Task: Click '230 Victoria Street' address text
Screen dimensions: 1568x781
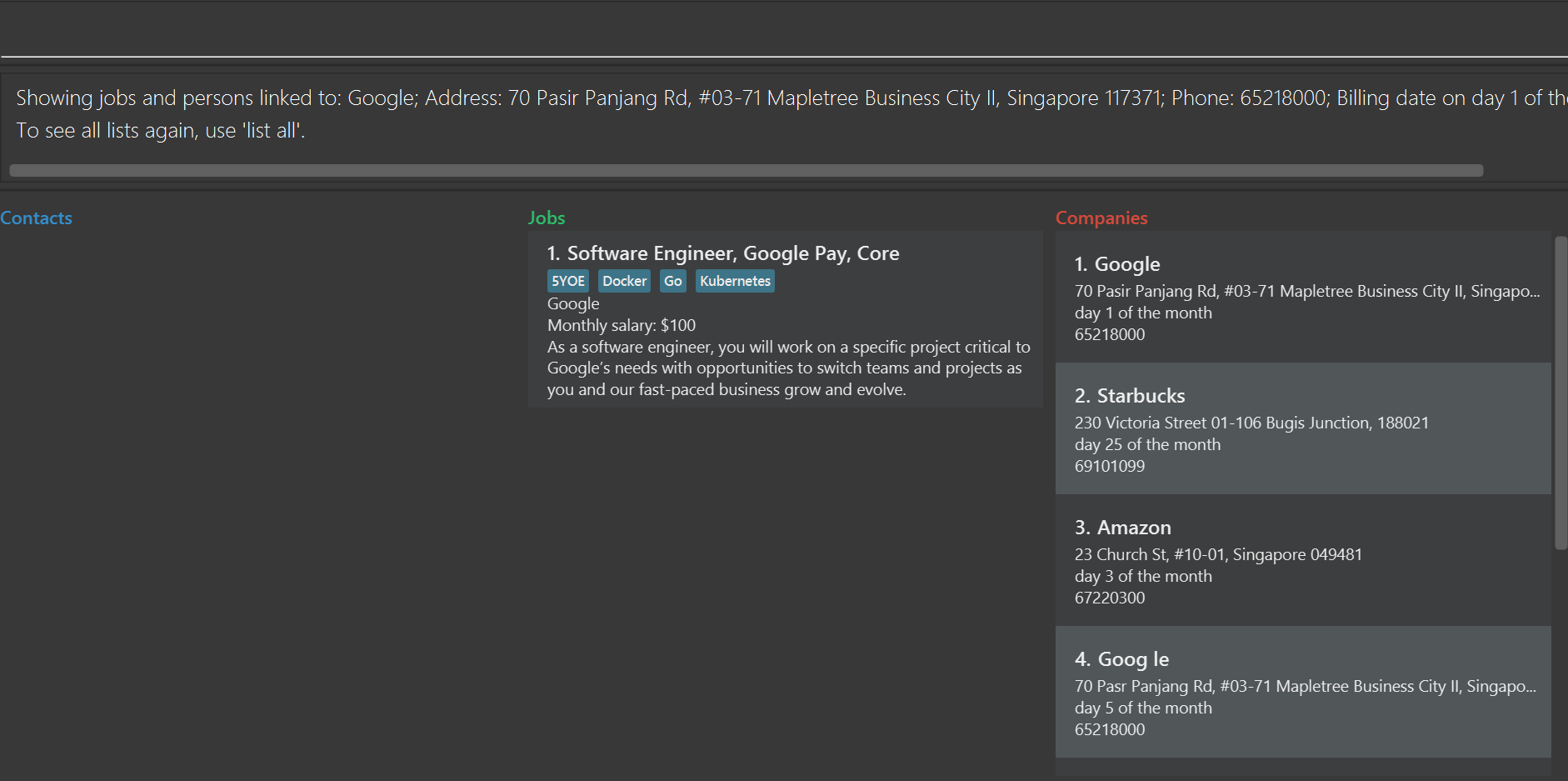Action: pos(1251,423)
